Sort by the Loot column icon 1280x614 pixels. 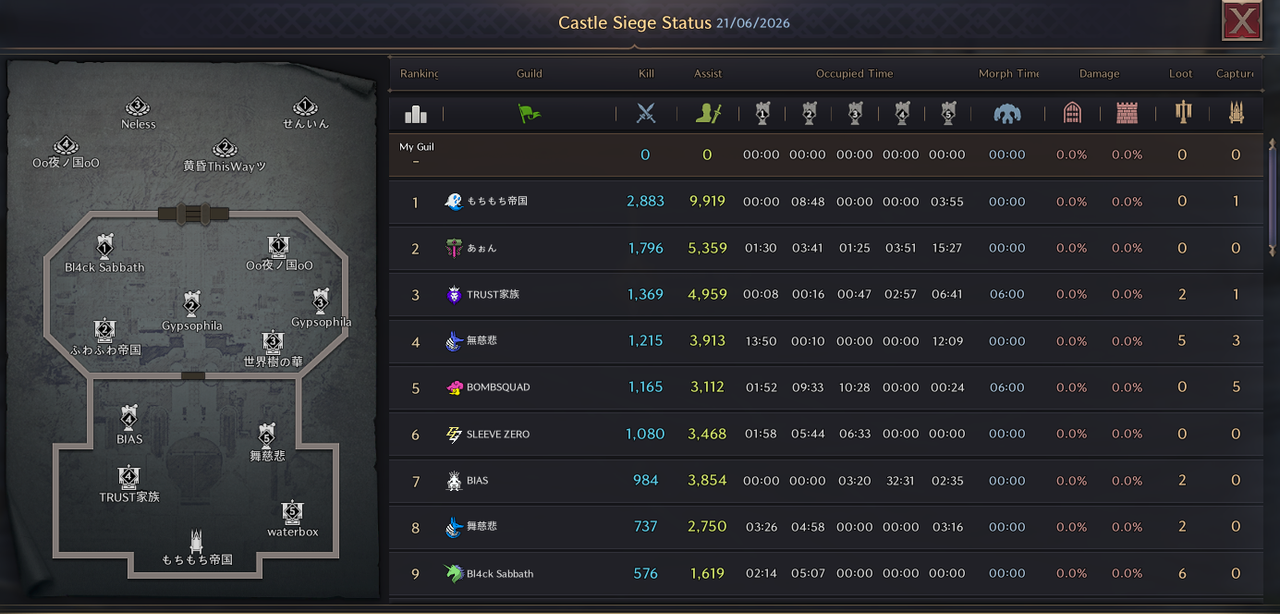coord(1182,114)
